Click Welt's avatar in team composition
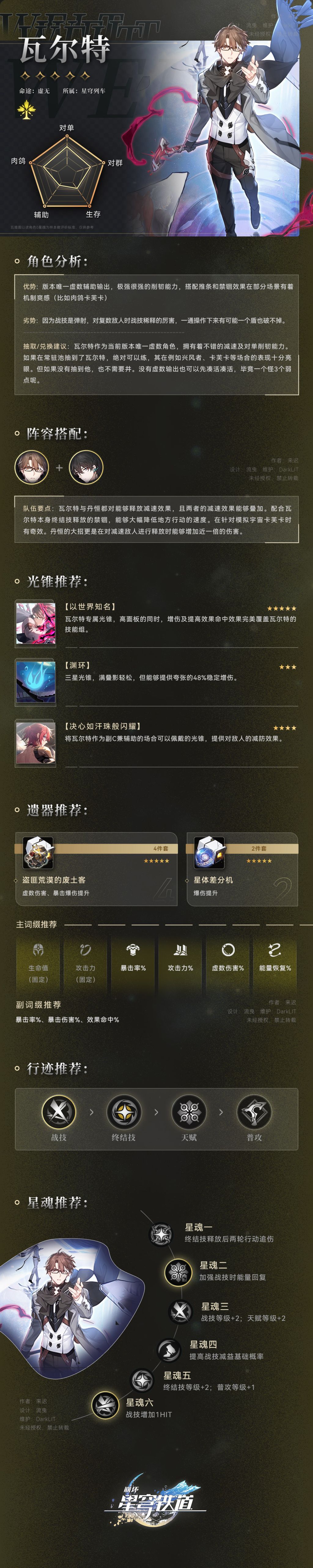This screenshot has width=313, height=1568. [x=31, y=467]
